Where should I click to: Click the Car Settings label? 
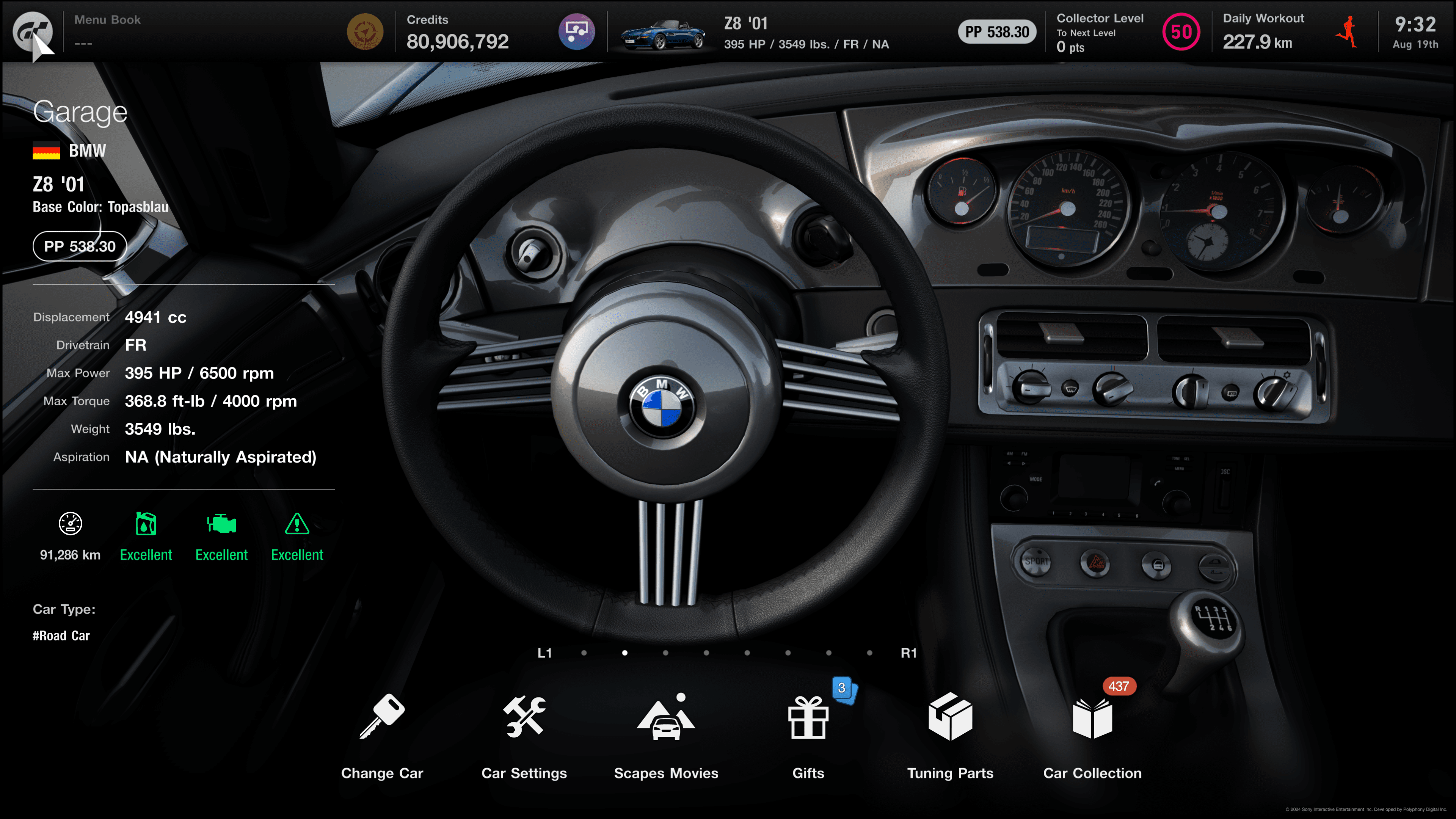tap(524, 774)
